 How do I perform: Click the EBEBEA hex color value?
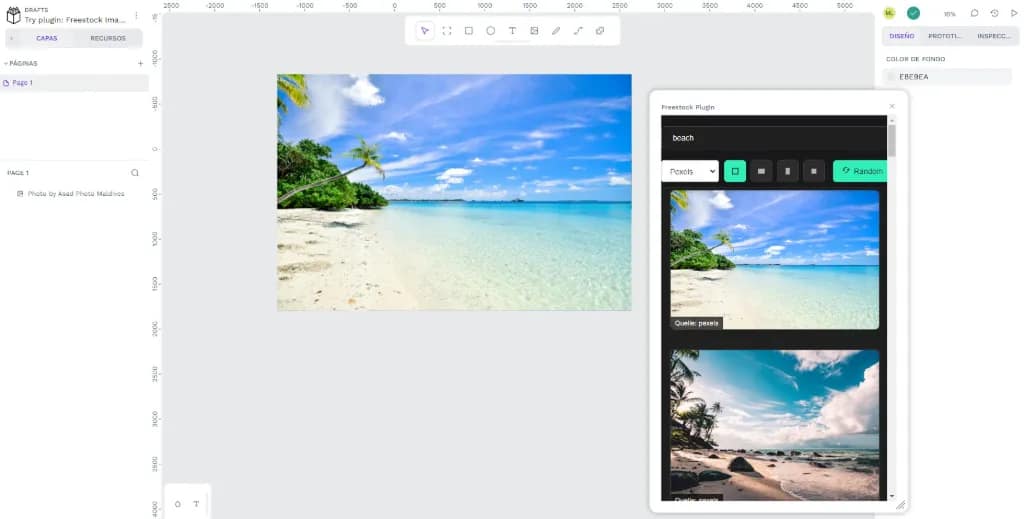(x=914, y=77)
